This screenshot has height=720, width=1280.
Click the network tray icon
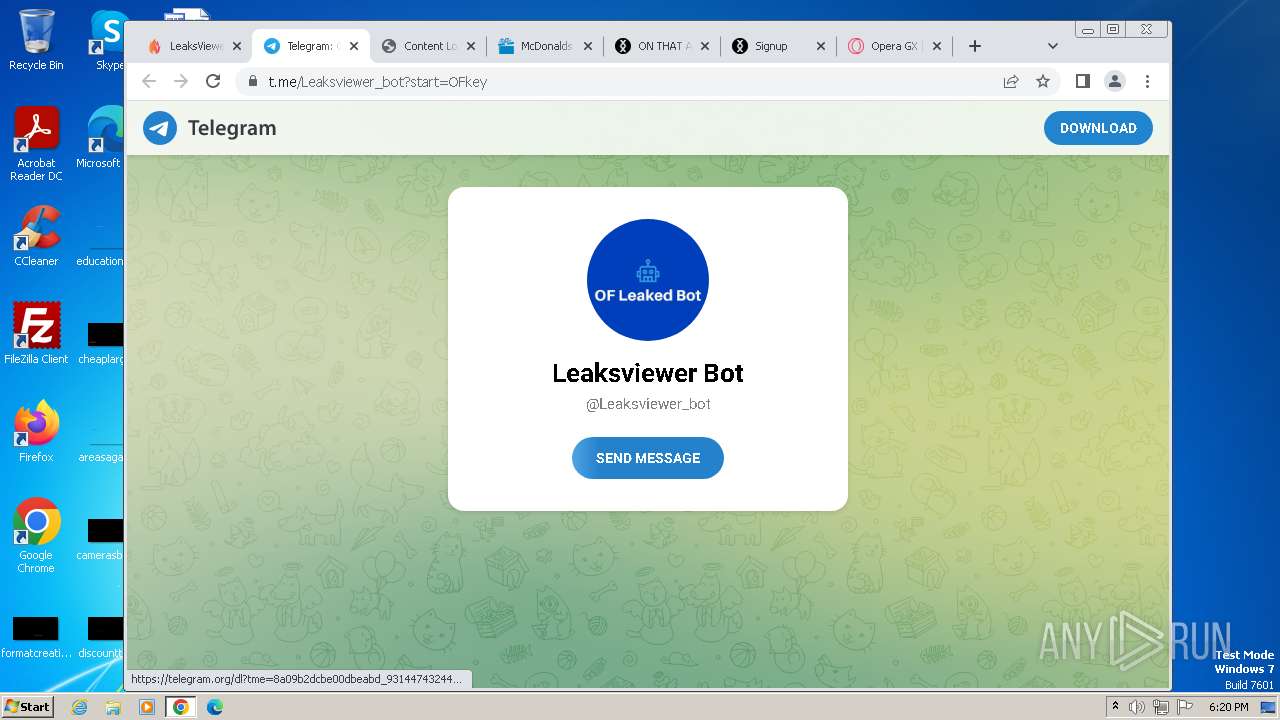[x=1161, y=707]
